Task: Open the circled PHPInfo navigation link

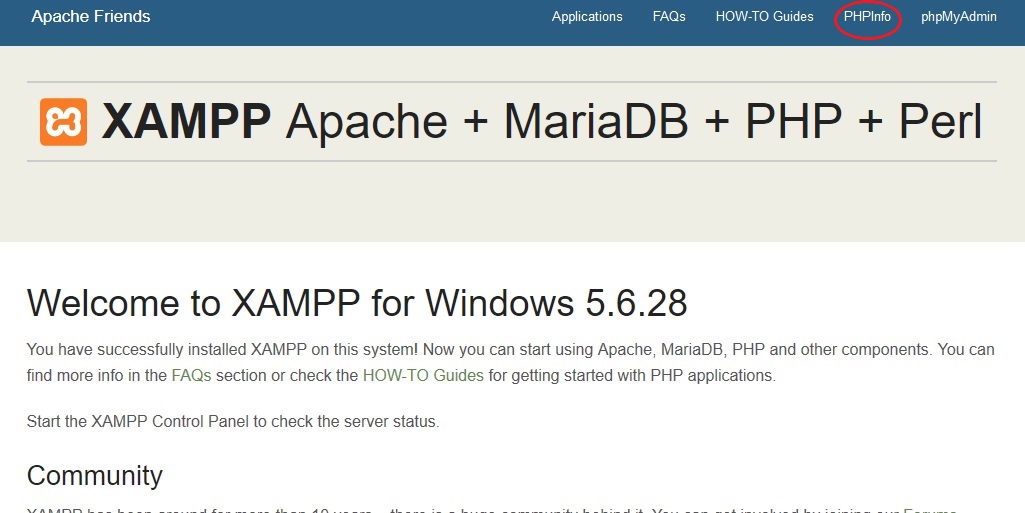Action: (867, 17)
